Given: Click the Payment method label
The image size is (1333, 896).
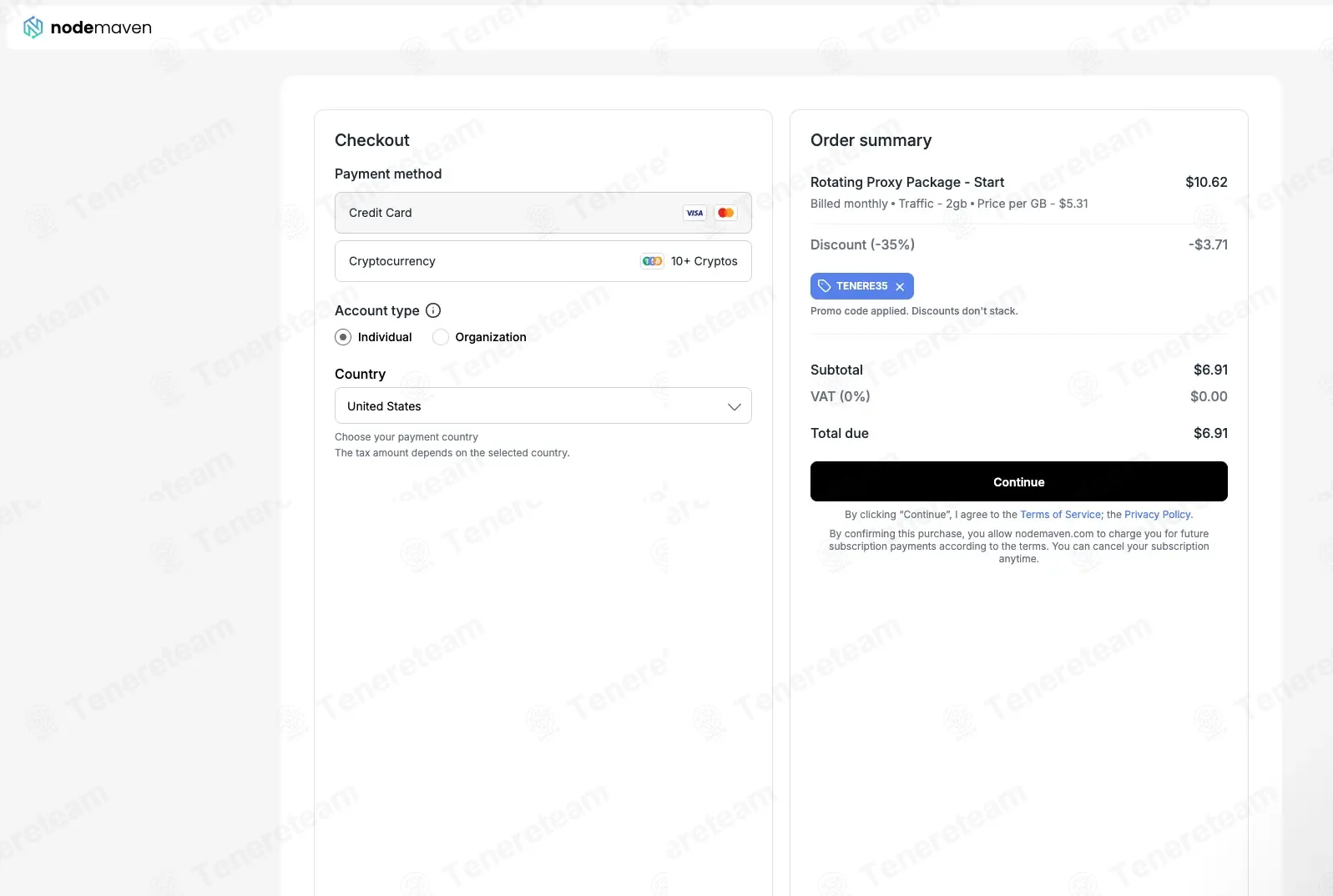Looking at the screenshot, I should click(x=388, y=174).
